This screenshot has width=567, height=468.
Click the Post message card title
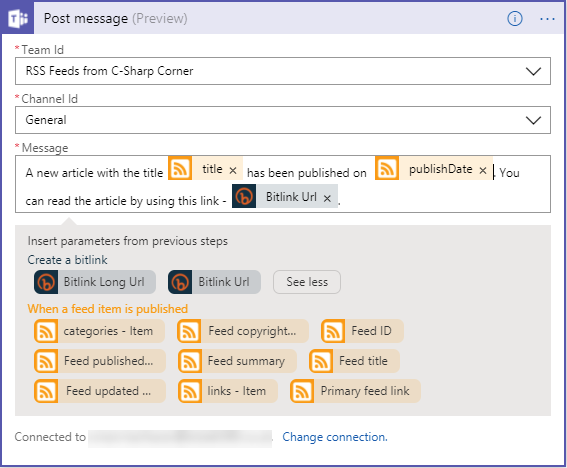pyautogui.click(x=116, y=18)
